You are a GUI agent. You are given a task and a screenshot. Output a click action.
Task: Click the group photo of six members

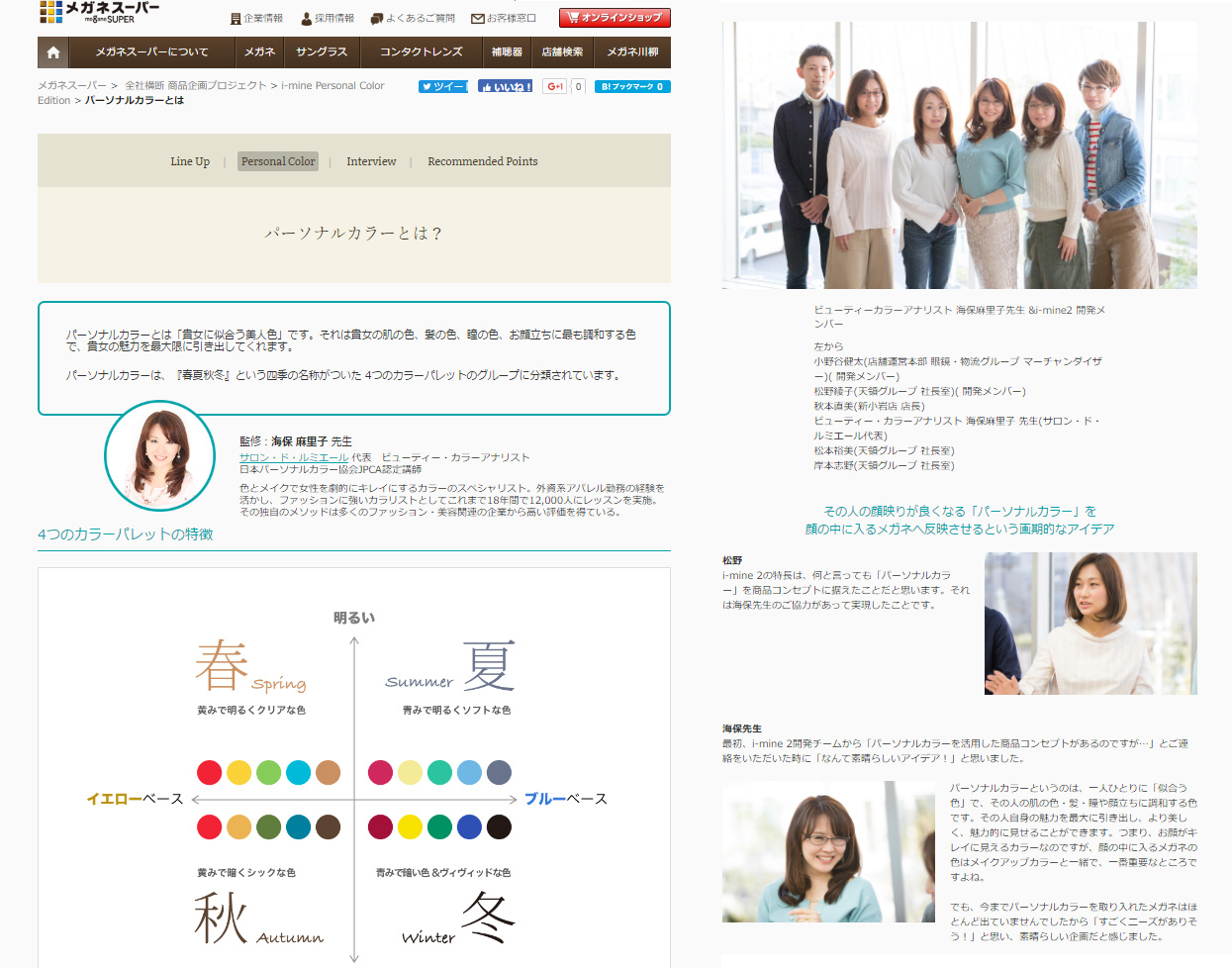959,155
